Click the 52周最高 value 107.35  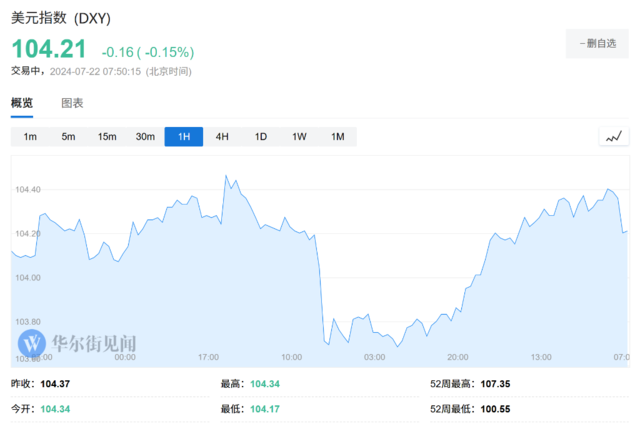tap(495, 384)
